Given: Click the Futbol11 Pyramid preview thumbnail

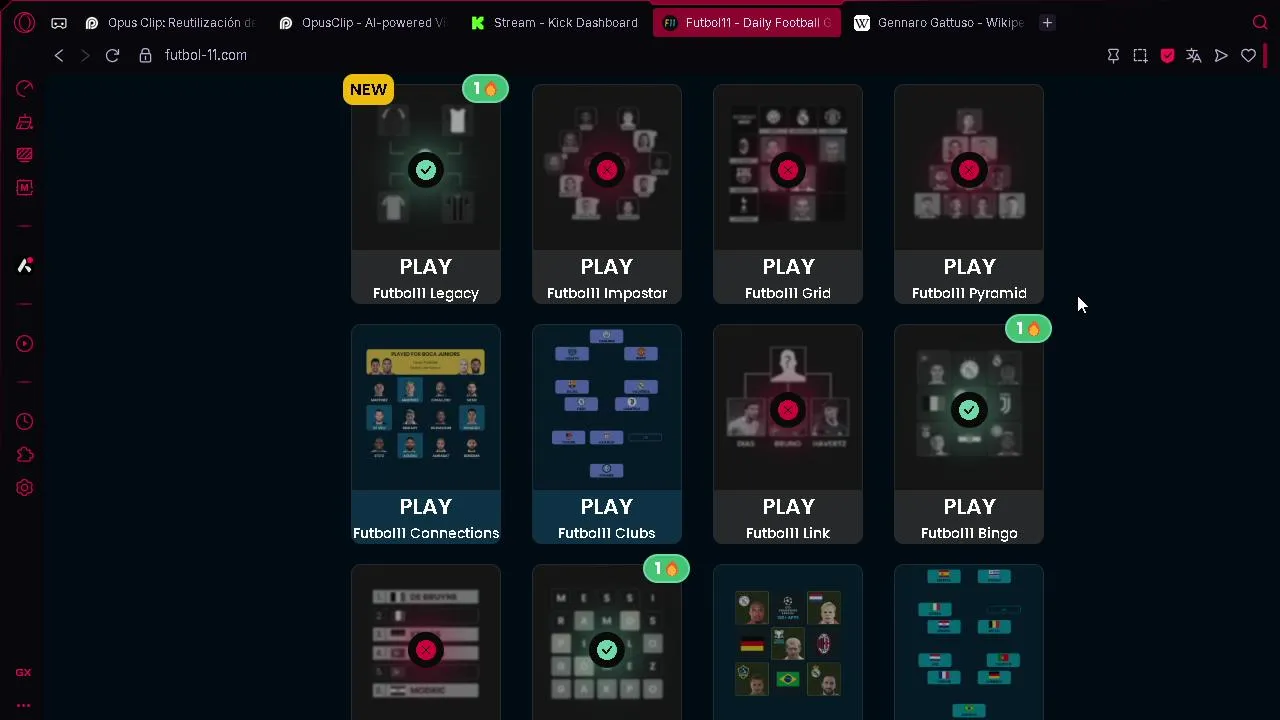Looking at the screenshot, I should (x=969, y=168).
